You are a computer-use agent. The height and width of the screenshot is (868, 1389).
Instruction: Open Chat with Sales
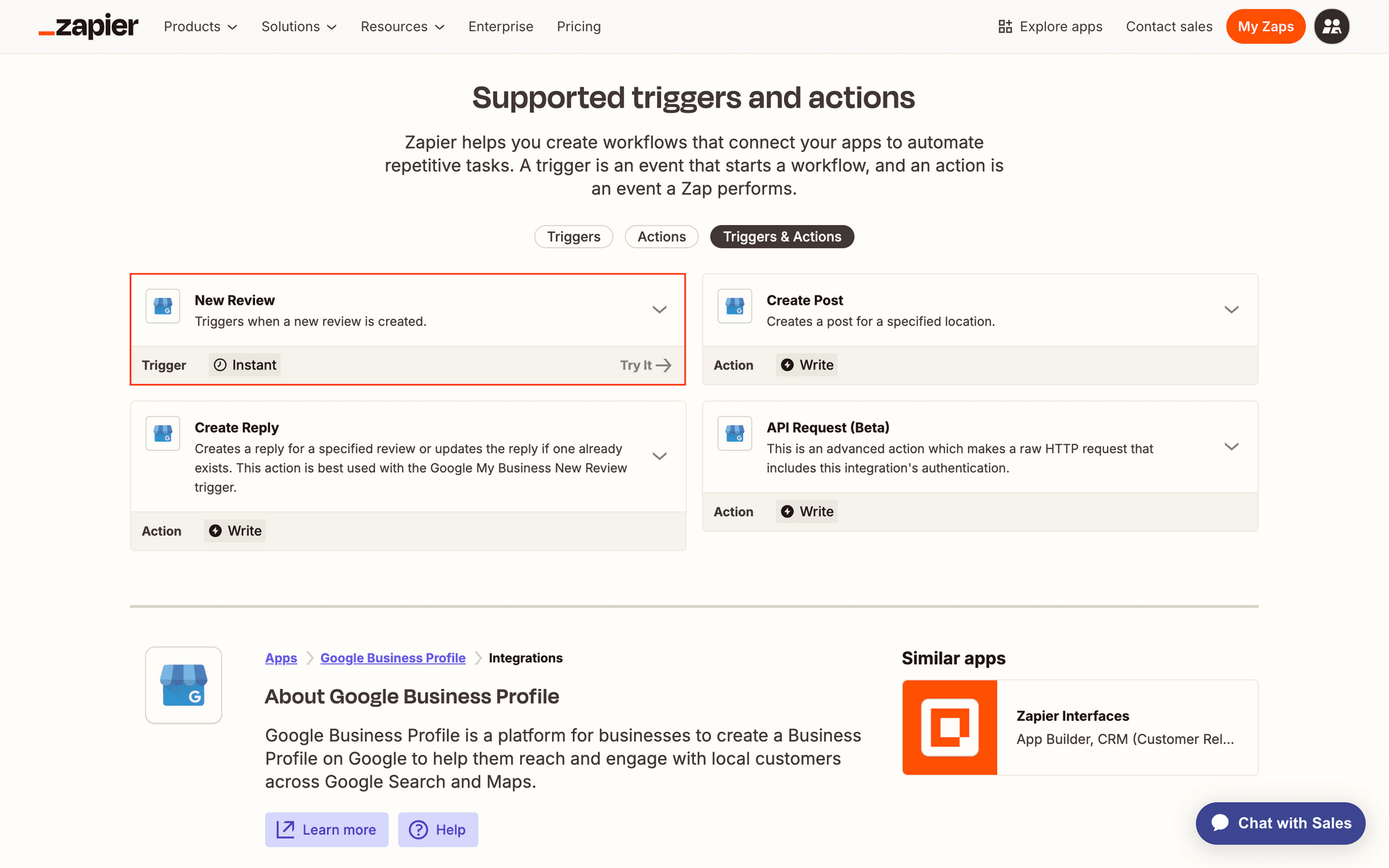(x=1280, y=823)
